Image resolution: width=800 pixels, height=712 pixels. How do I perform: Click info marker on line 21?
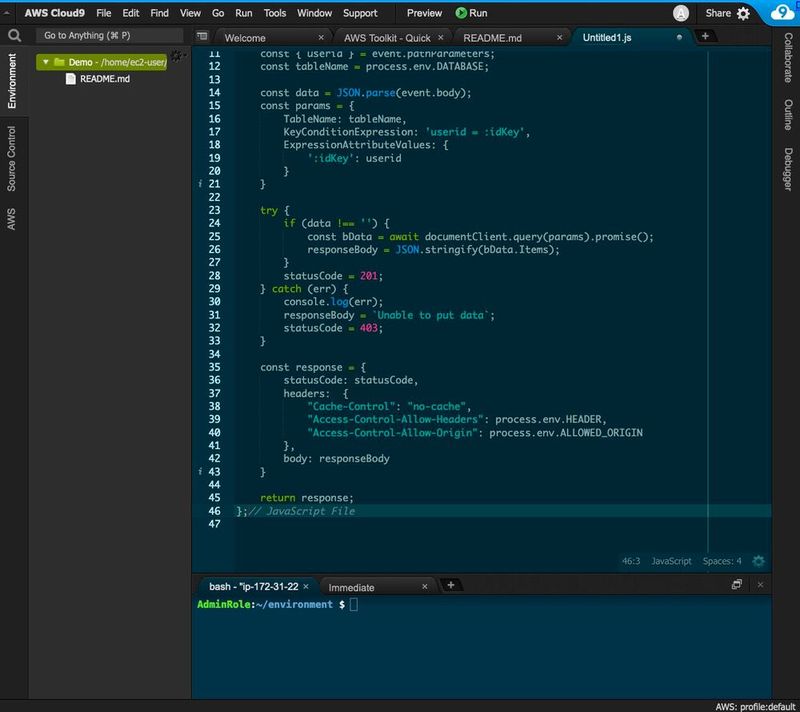click(x=200, y=184)
